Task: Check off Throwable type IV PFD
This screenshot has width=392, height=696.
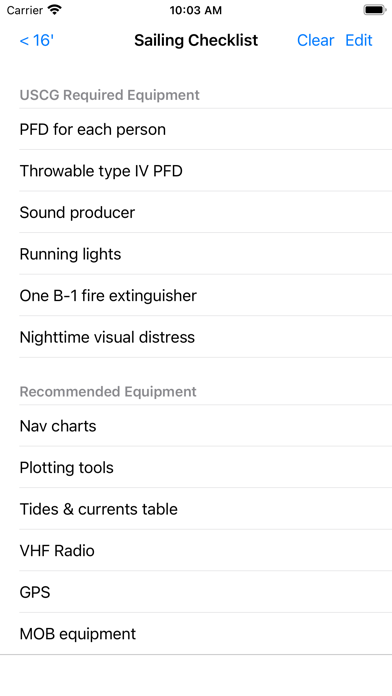Action: tap(196, 171)
